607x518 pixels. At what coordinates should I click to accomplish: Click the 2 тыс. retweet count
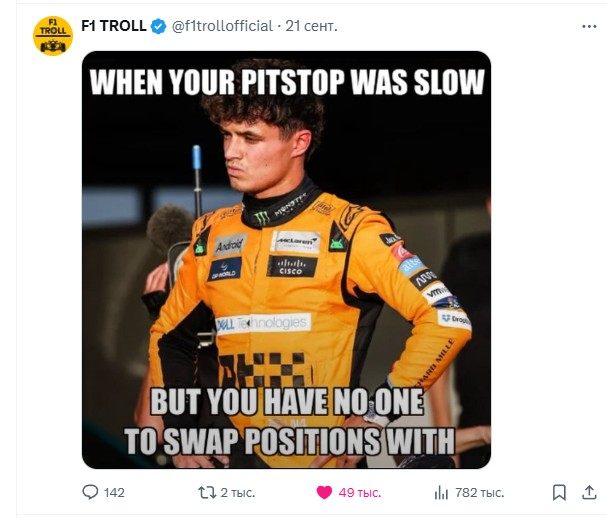(x=238, y=493)
